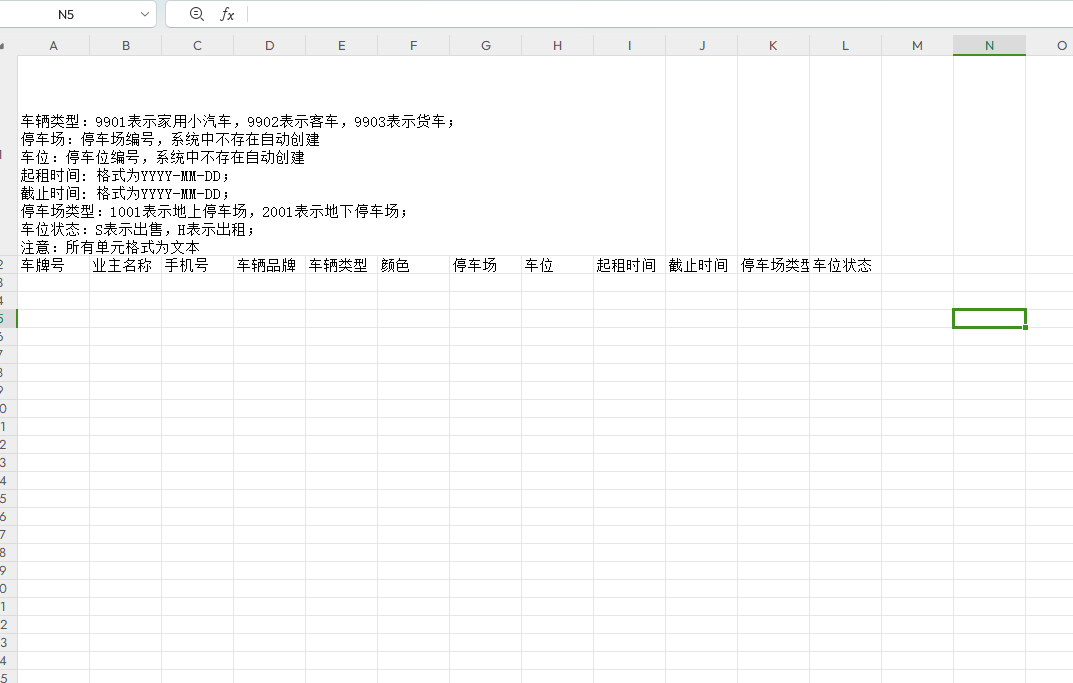Viewport: 1073px width, 683px height.
Task: Select column N header
Action: (x=989, y=46)
